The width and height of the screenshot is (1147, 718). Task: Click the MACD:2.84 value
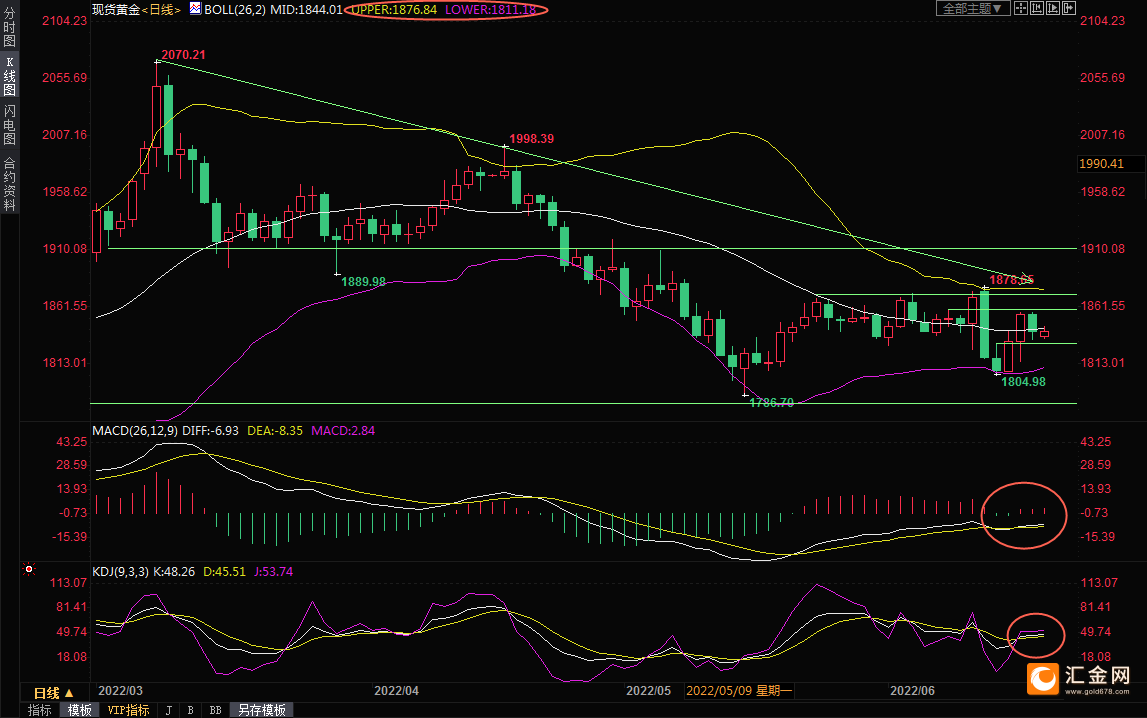coord(343,431)
